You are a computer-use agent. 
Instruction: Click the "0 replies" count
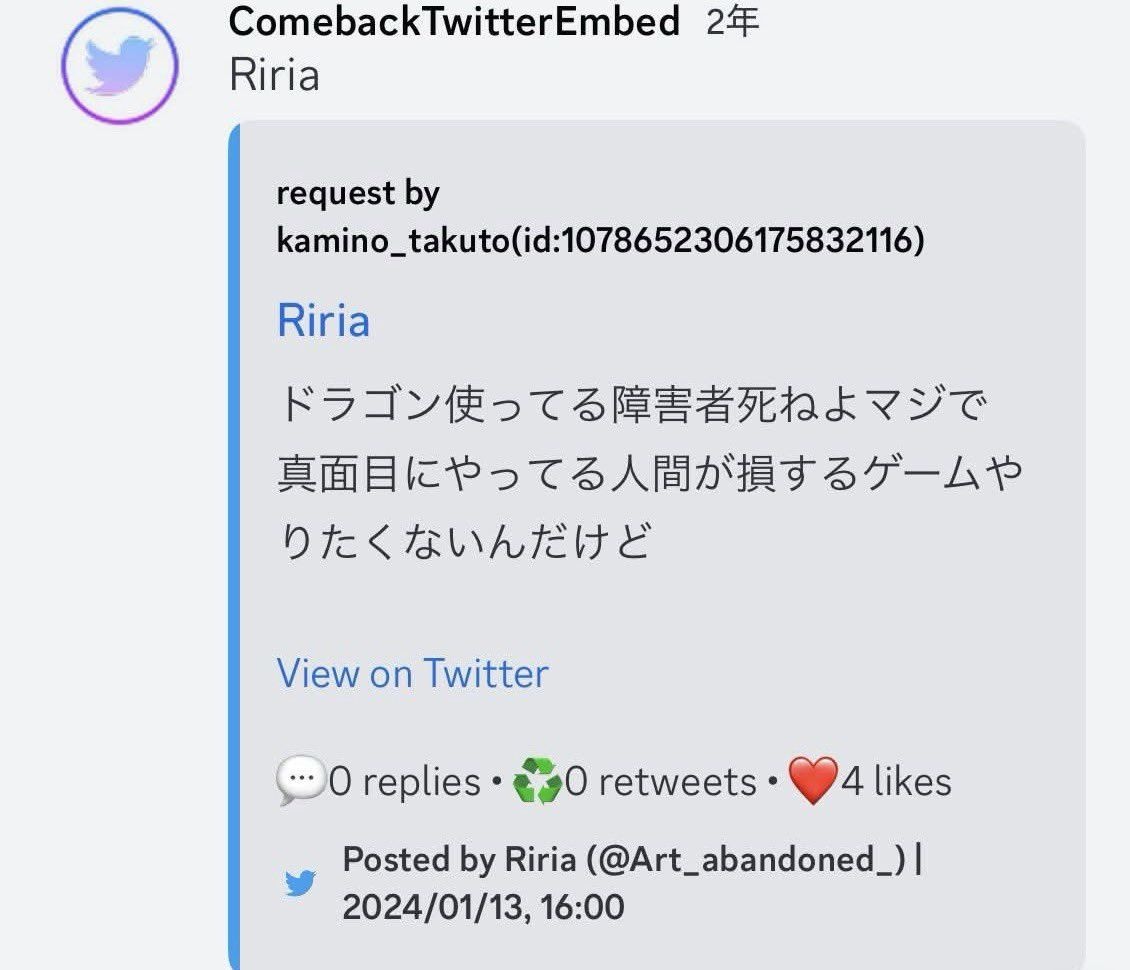[405, 782]
